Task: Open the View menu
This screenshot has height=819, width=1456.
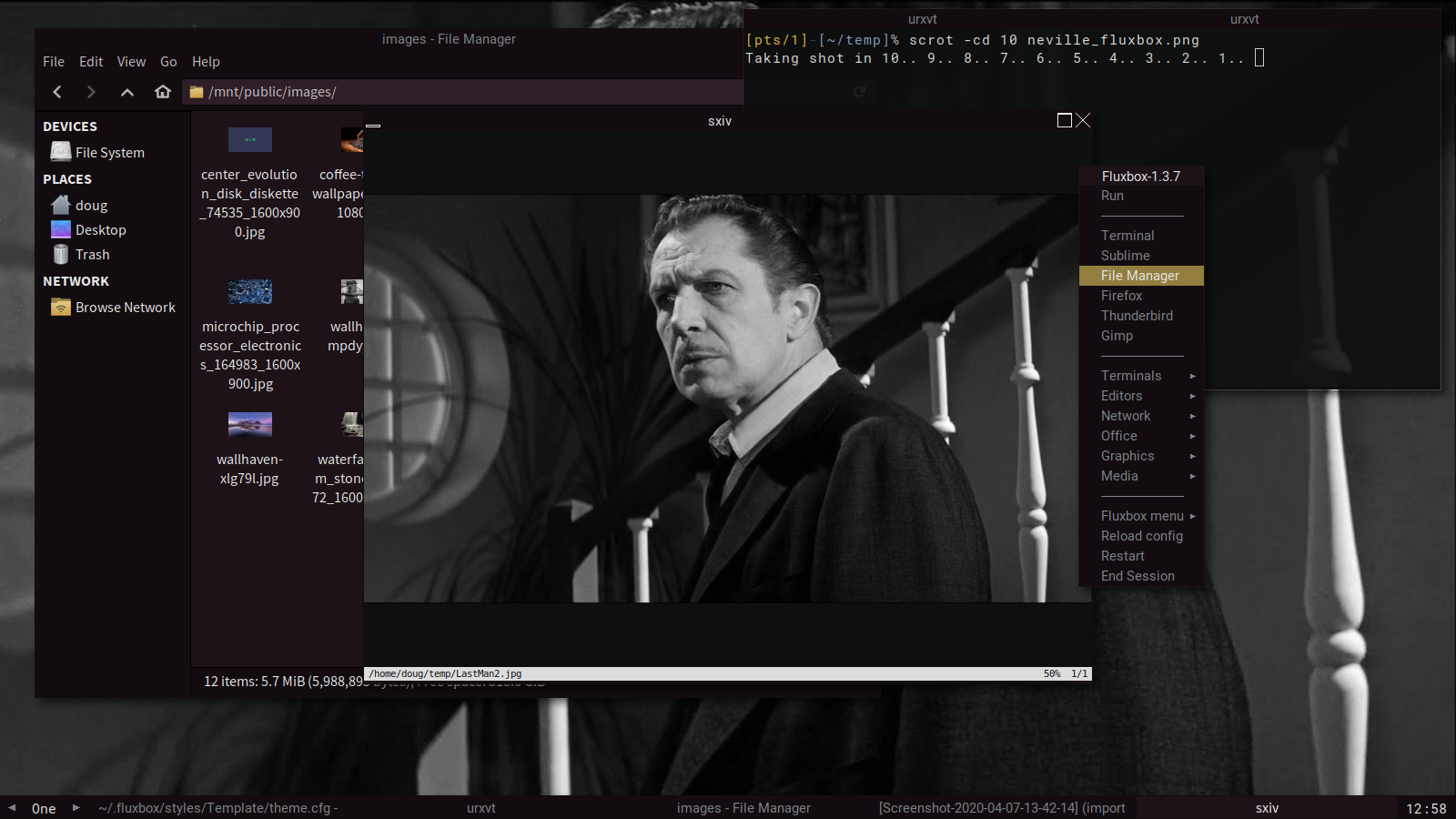Action: tap(131, 62)
